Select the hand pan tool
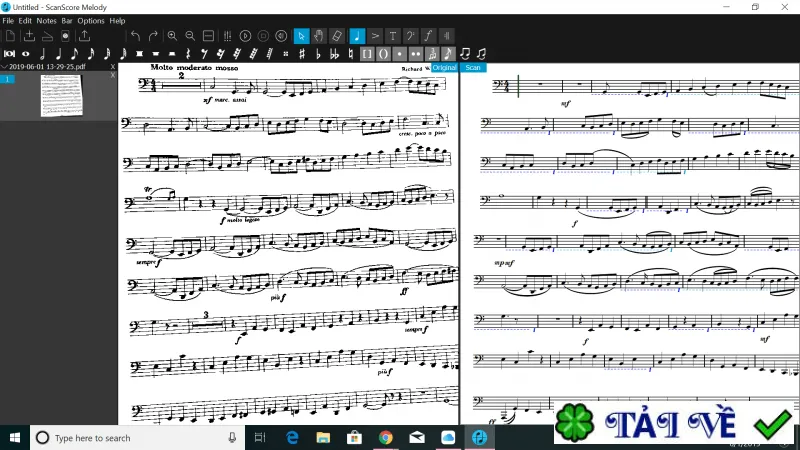This screenshot has height=450, width=800. (x=319, y=36)
